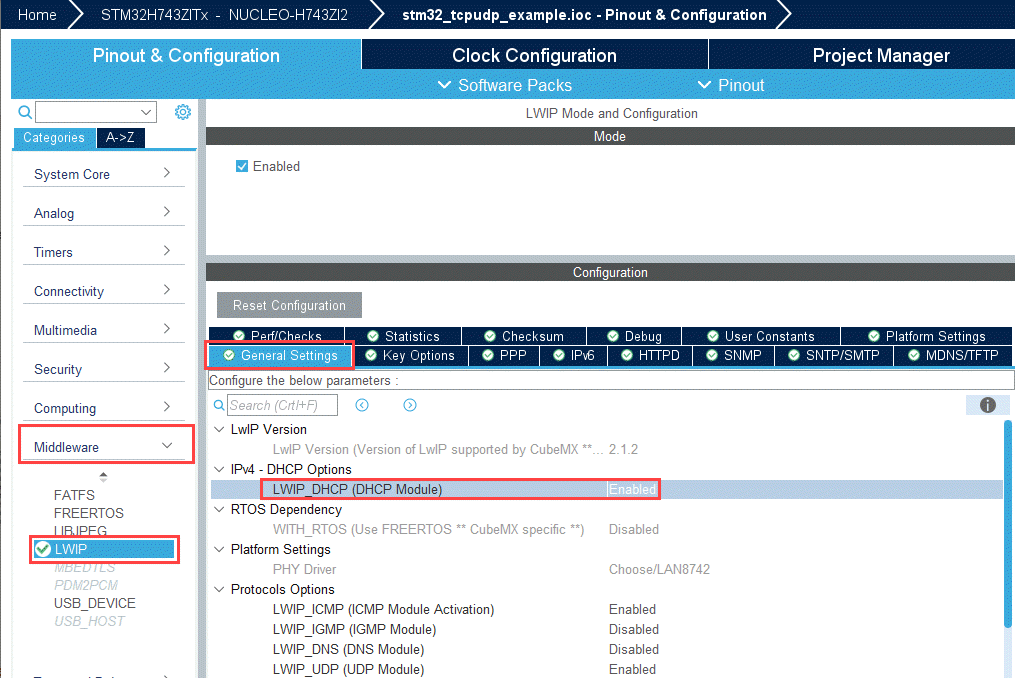Select LWIP middleware item
This screenshot has height=678, width=1015.
[x=105, y=549]
